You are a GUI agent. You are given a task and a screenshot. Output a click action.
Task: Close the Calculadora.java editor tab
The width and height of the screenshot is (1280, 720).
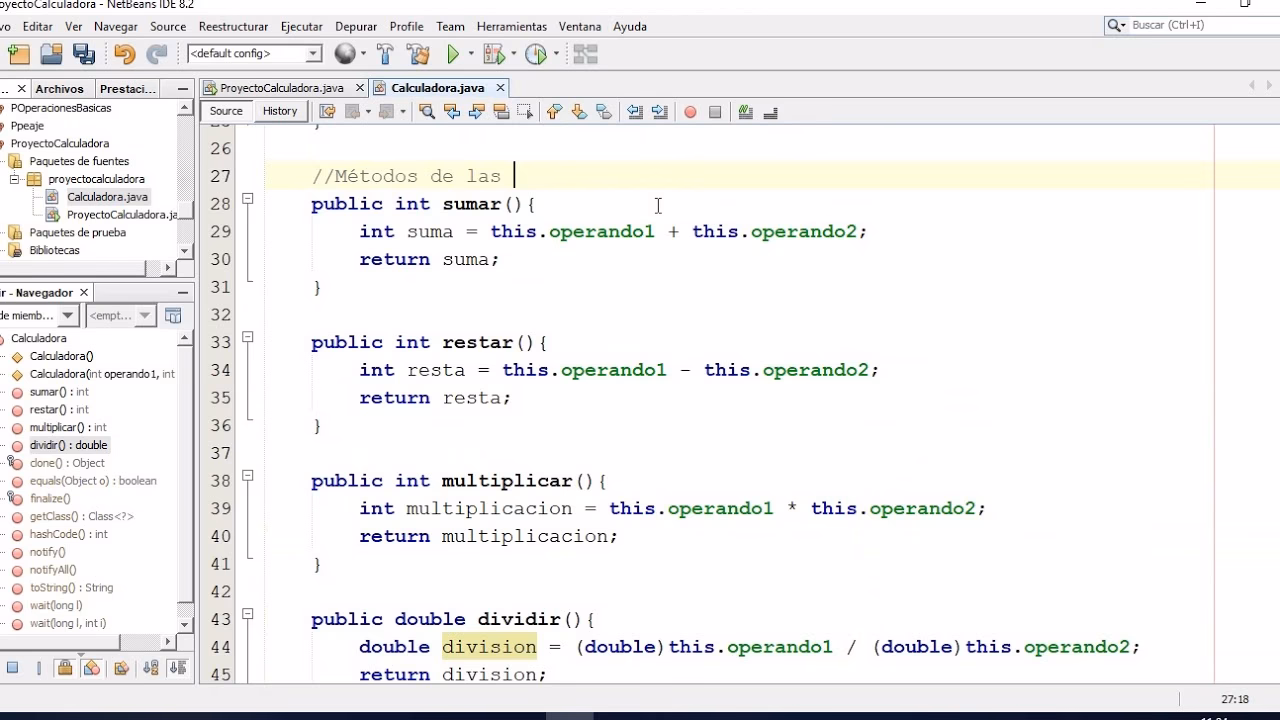(x=500, y=88)
